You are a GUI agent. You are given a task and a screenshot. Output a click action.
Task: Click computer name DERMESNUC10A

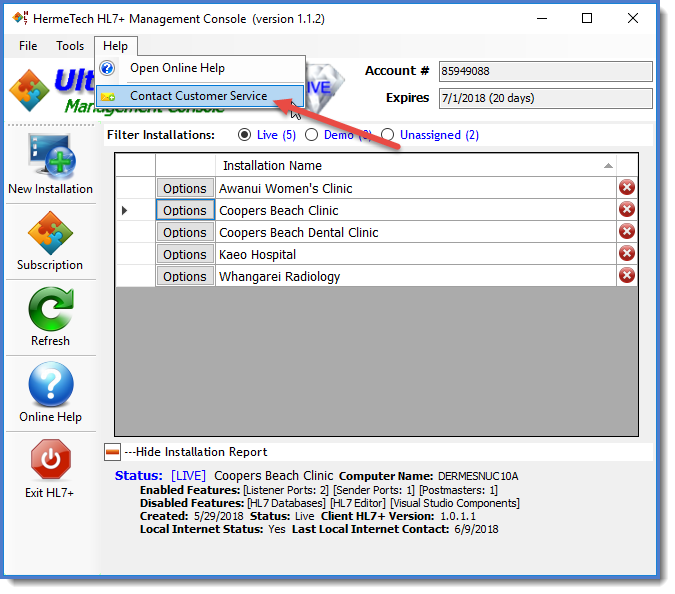(478, 476)
